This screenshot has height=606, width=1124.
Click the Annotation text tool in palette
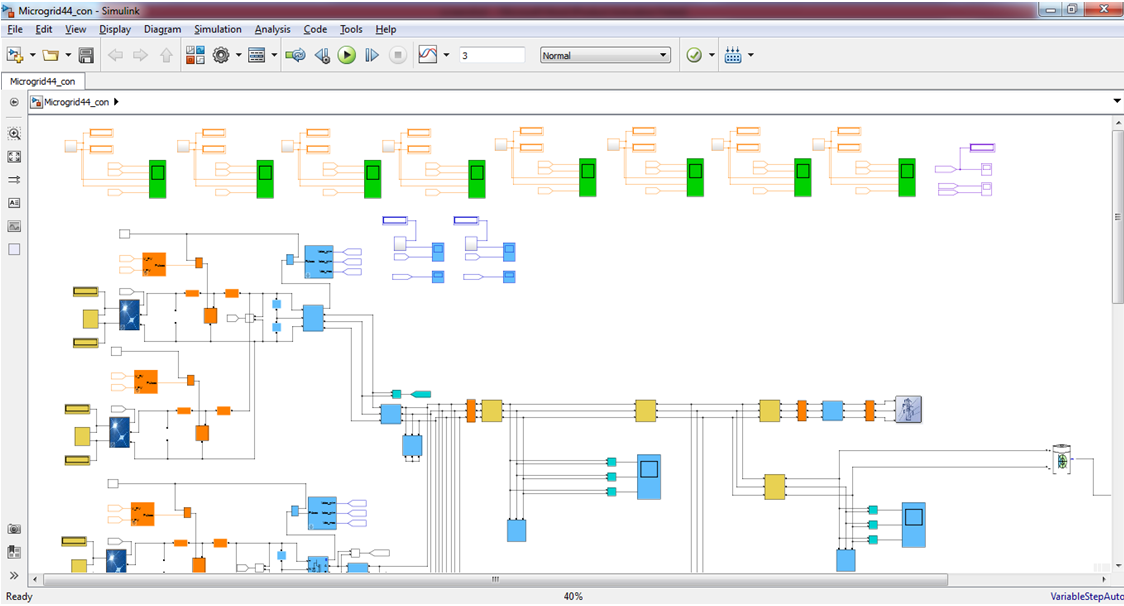click(14, 203)
